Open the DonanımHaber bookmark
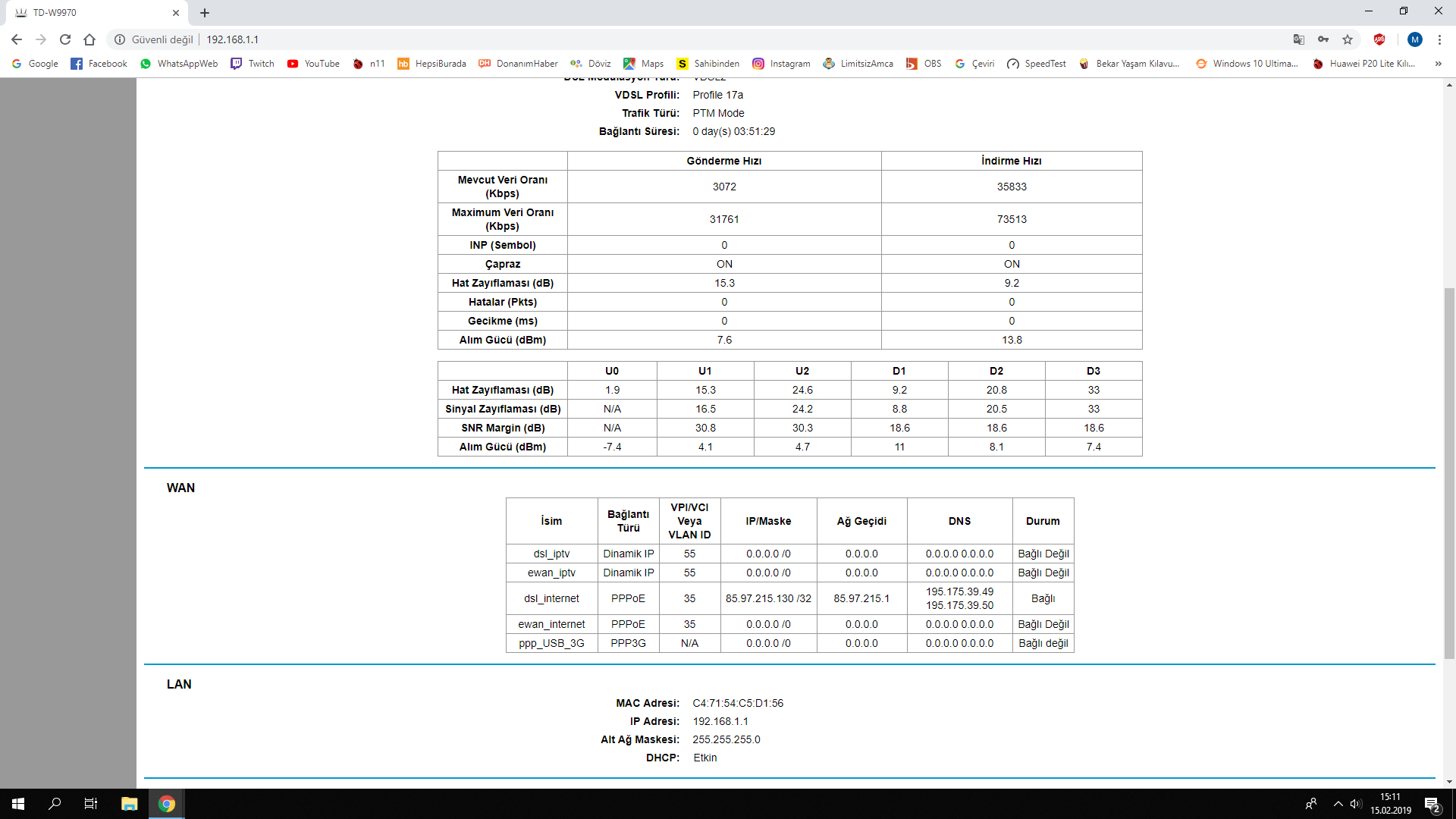The width and height of the screenshot is (1456, 819). click(x=519, y=64)
